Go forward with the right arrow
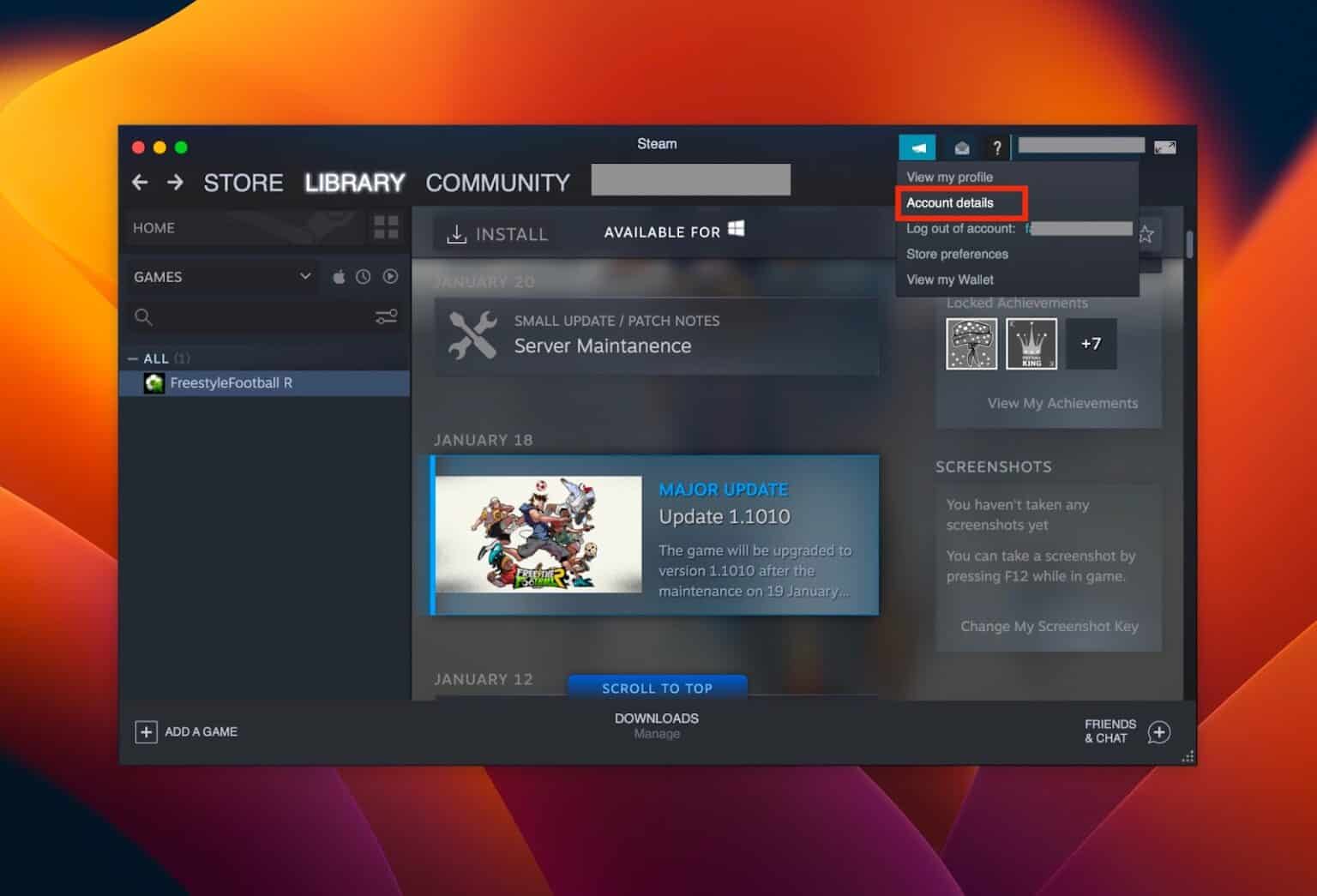The width and height of the screenshot is (1317, 896). click(175, 183)
